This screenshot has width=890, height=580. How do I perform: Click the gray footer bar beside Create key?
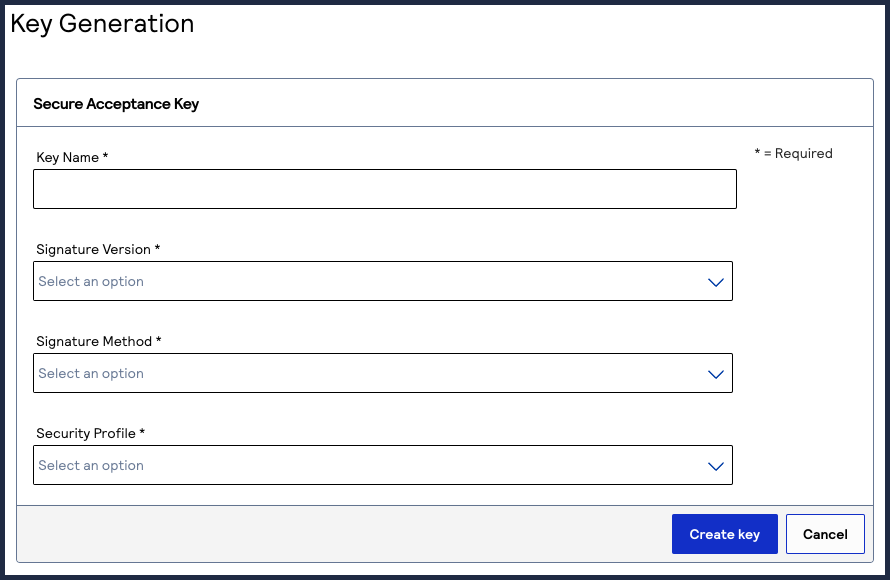point(340,534)
